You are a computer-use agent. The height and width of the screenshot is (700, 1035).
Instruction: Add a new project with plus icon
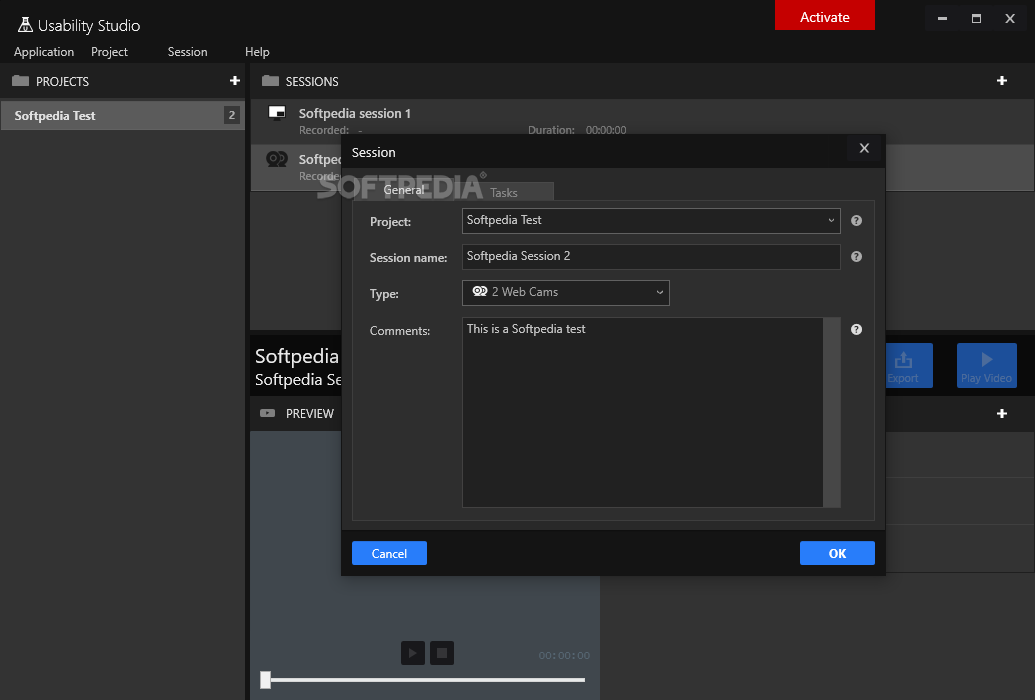point(234,81)
